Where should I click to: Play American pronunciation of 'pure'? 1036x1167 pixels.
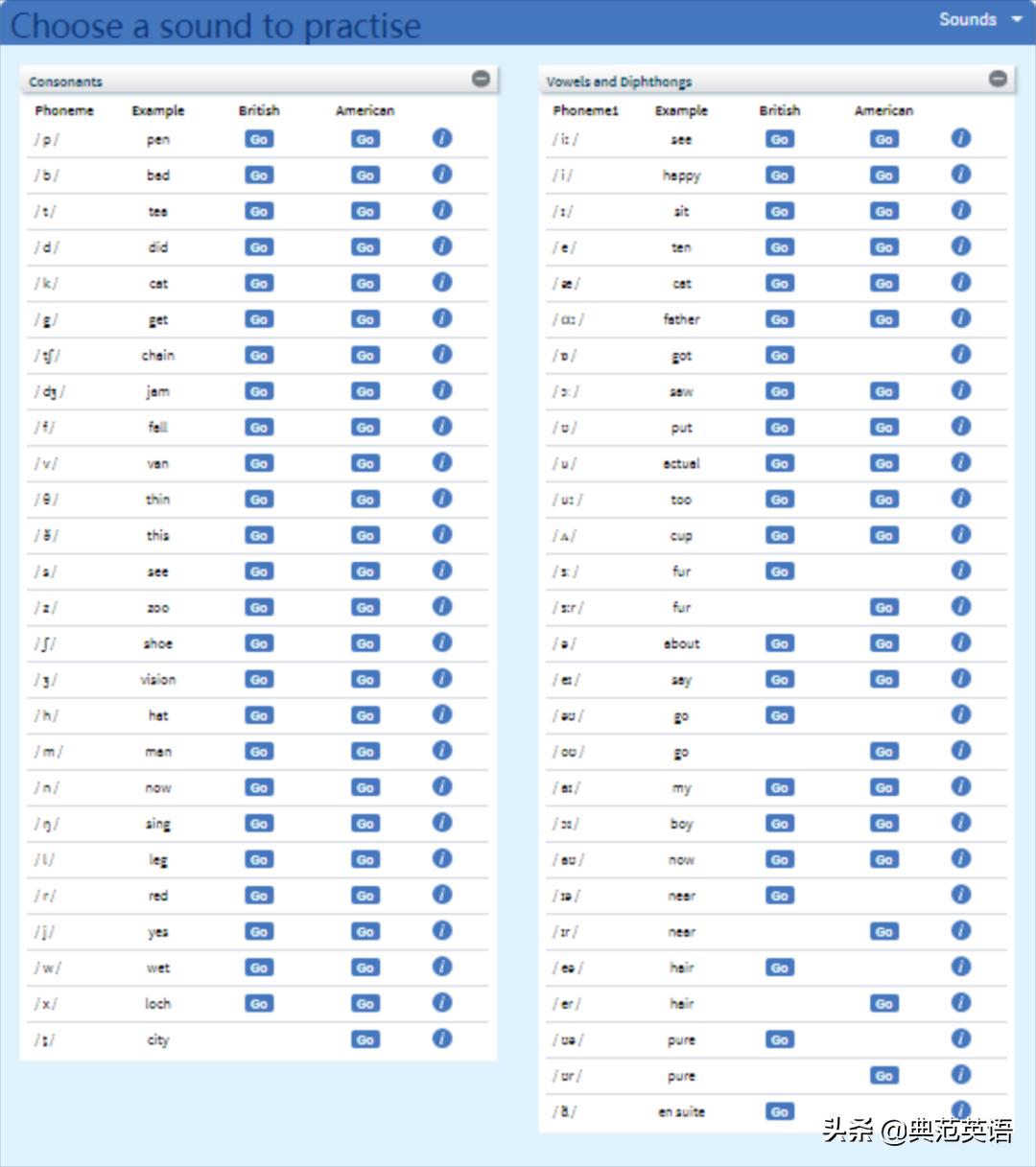[884, 1076]
